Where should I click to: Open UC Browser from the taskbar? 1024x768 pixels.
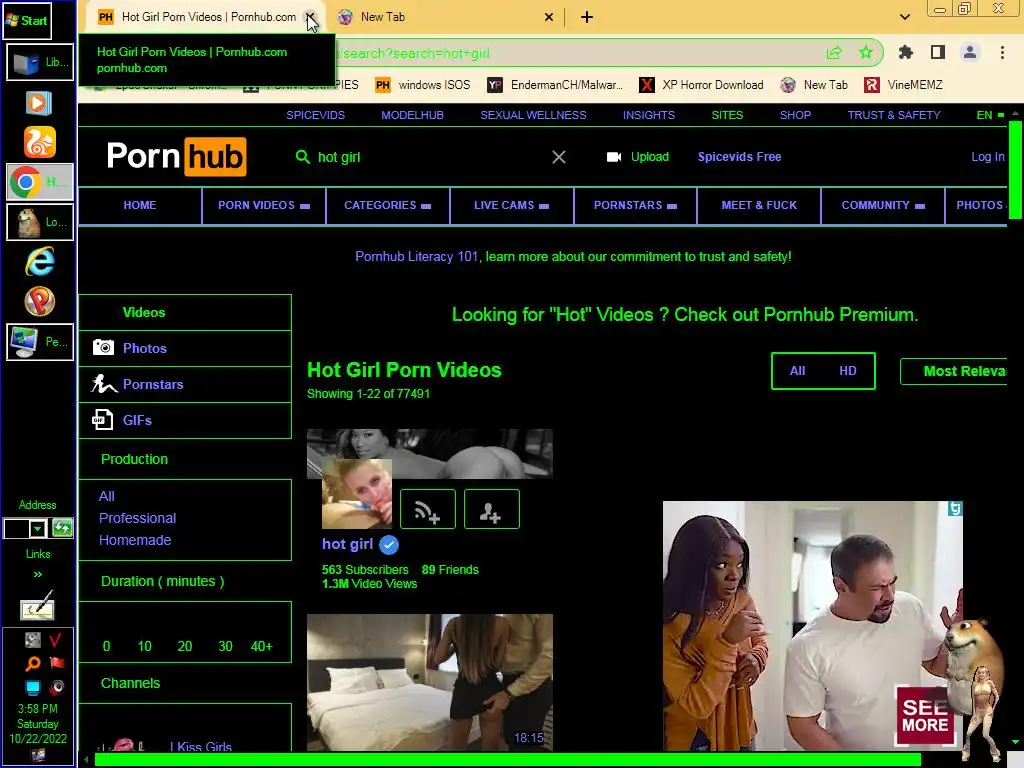pyautogui.click(x=40, y=142)
